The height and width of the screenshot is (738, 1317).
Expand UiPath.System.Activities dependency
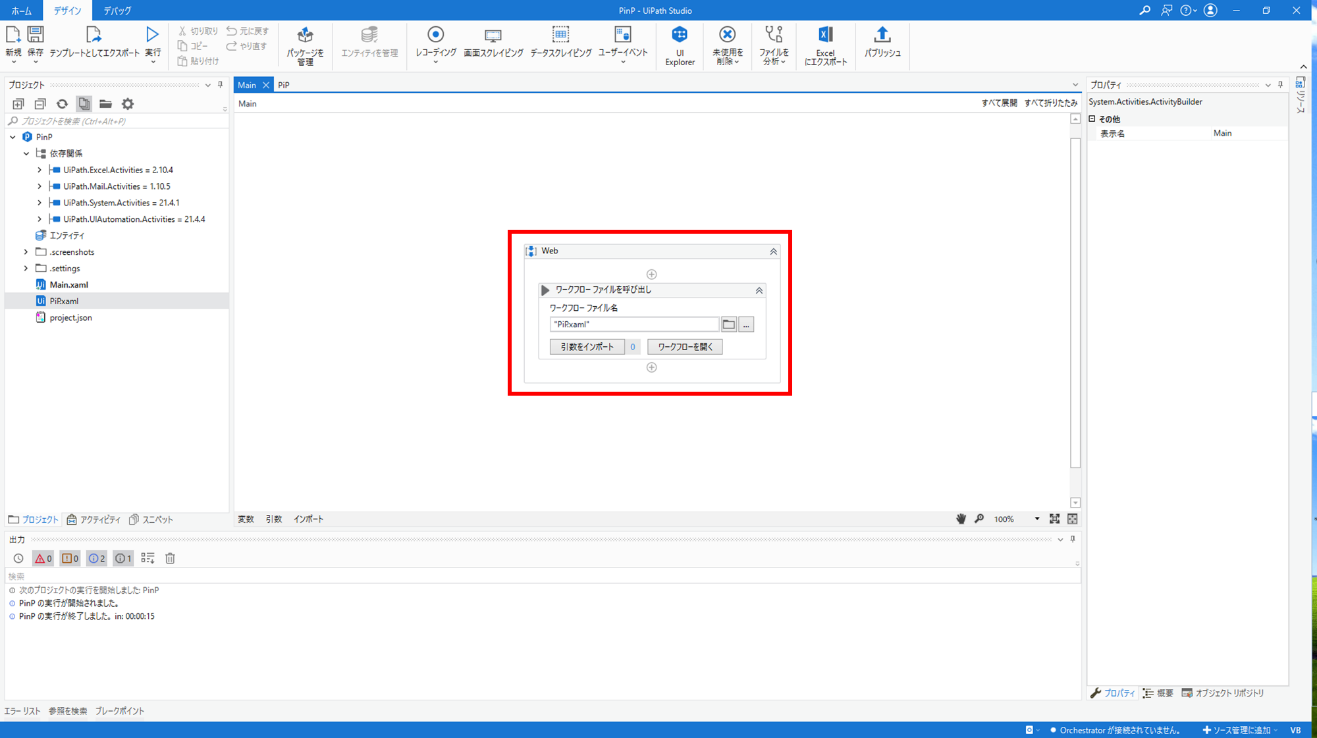[x=40, y=203]
